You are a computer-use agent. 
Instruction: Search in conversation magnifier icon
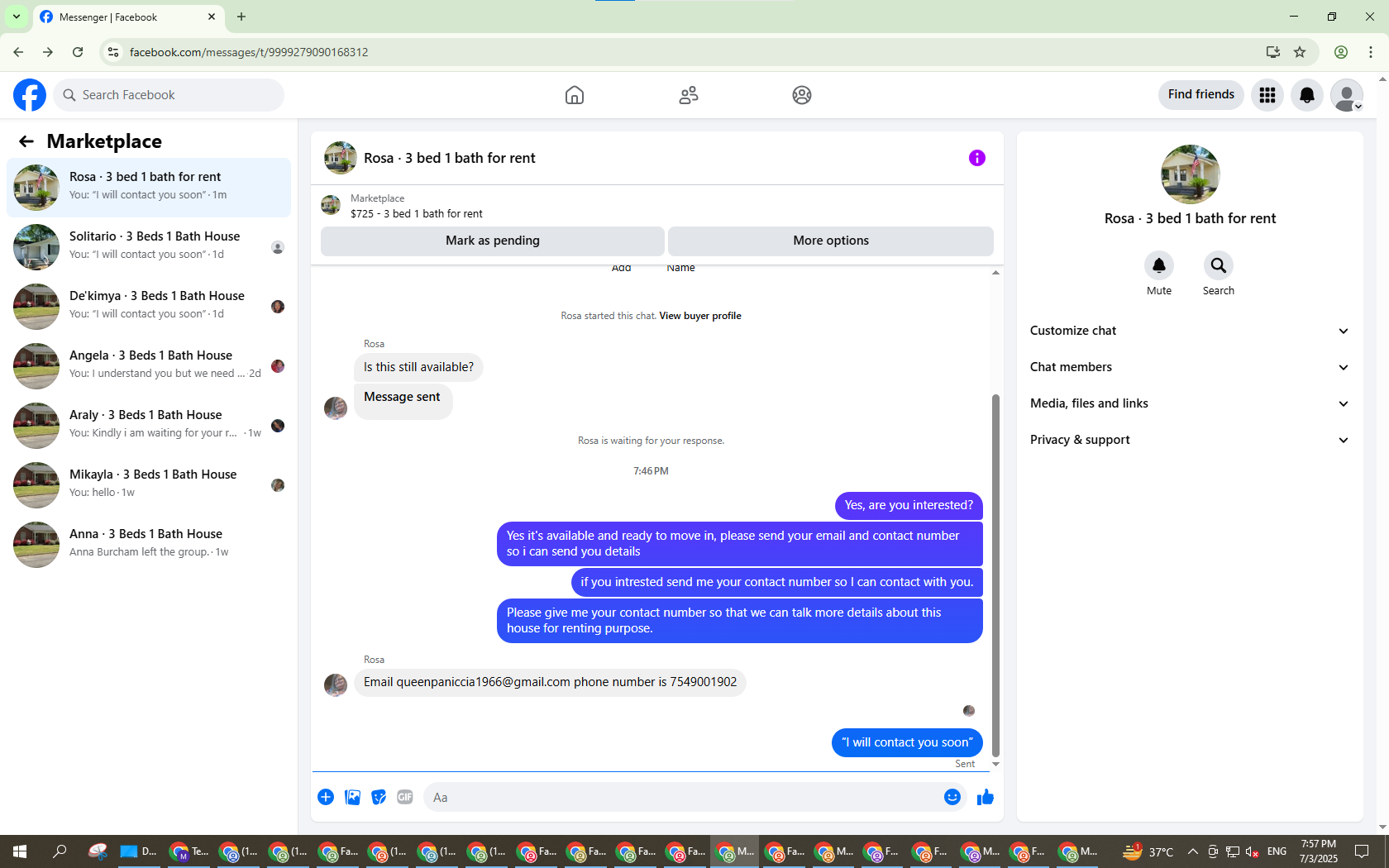[1219, 265]
